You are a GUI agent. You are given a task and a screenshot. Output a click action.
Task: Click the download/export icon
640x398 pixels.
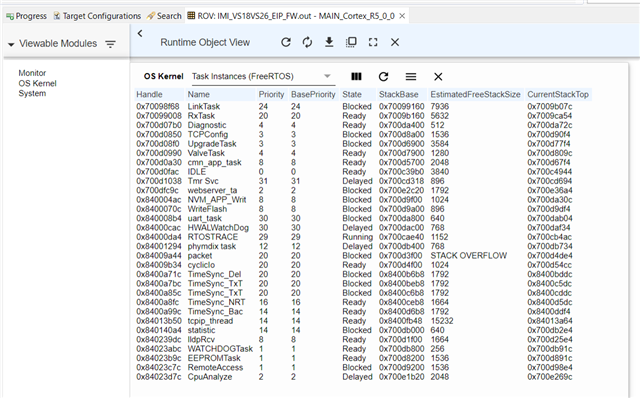point(329,42)
